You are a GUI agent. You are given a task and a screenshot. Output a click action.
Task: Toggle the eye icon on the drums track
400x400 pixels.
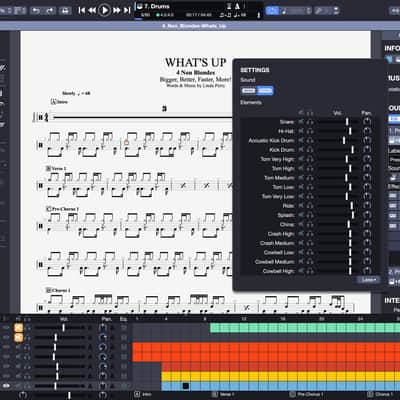point(6,386)
